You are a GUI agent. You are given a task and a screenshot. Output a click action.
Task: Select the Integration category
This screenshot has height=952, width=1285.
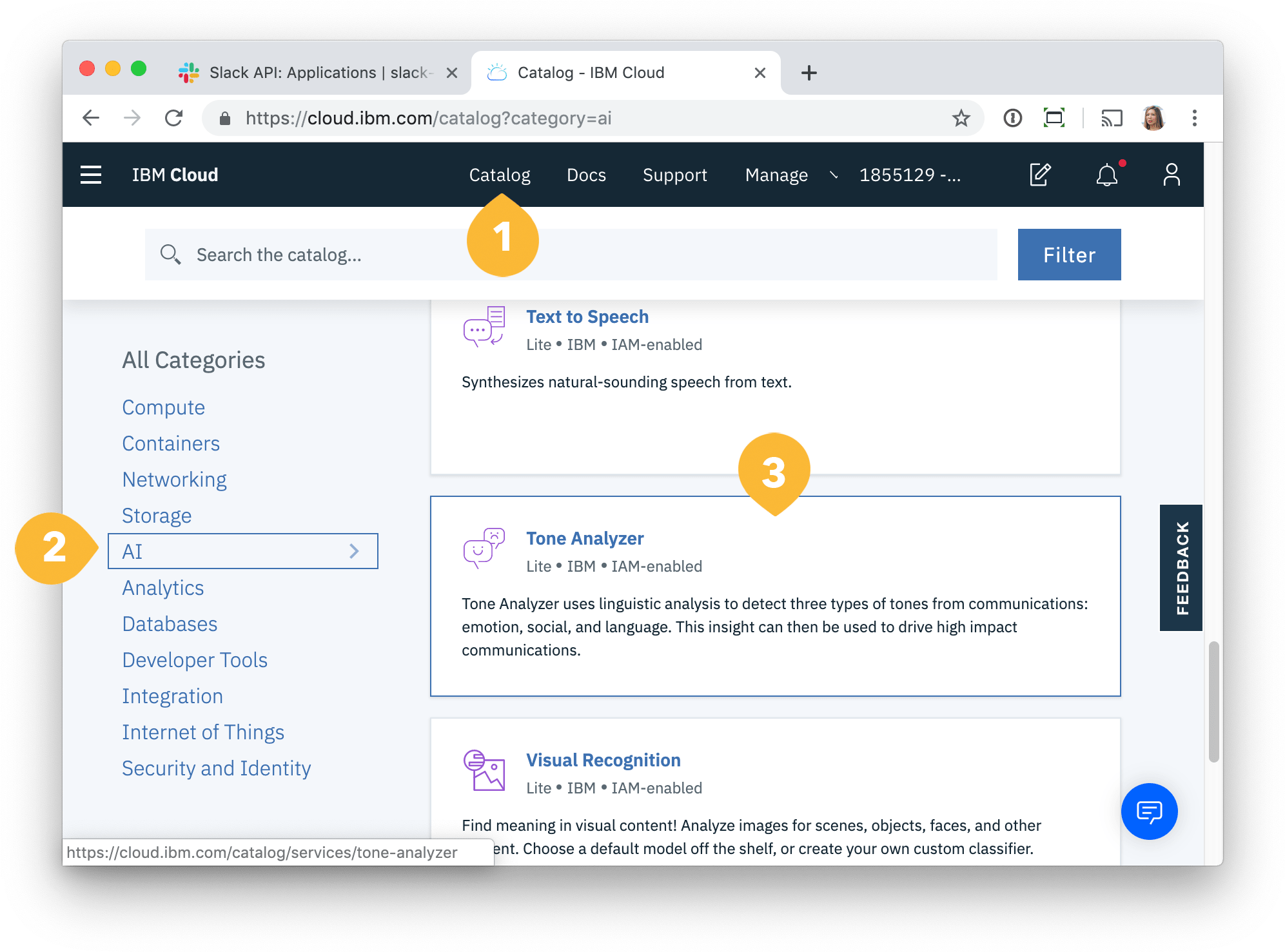click(172, 696)
